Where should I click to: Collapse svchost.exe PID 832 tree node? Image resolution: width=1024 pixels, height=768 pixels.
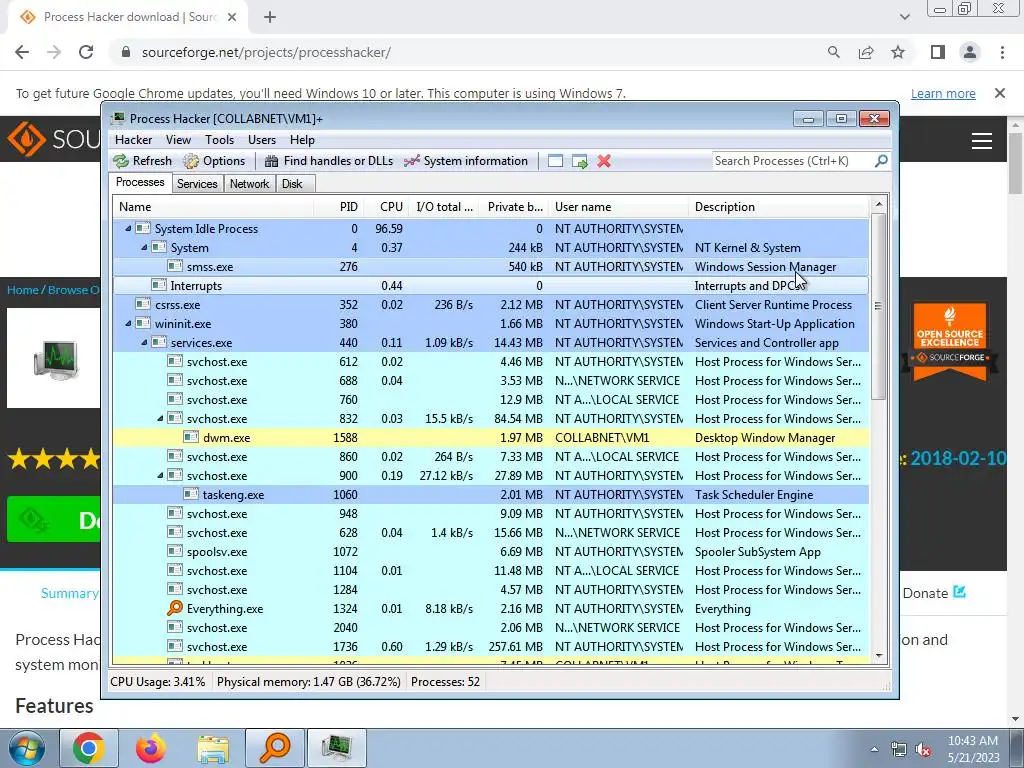click(161, 419)
